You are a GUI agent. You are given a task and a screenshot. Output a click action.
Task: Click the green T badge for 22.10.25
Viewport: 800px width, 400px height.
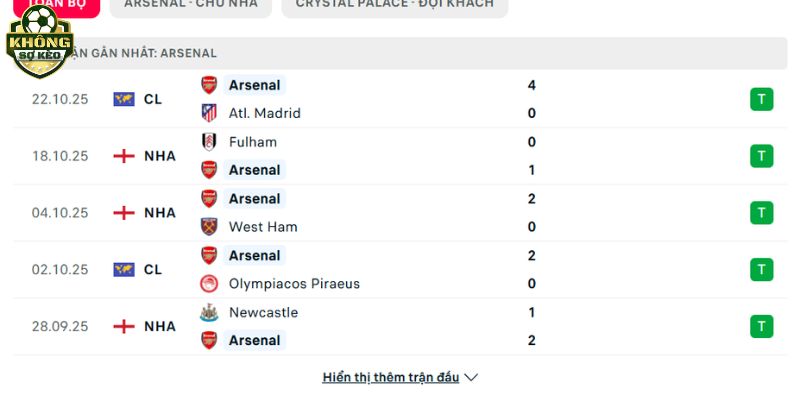pyautogui.click(x=761, y=99)
